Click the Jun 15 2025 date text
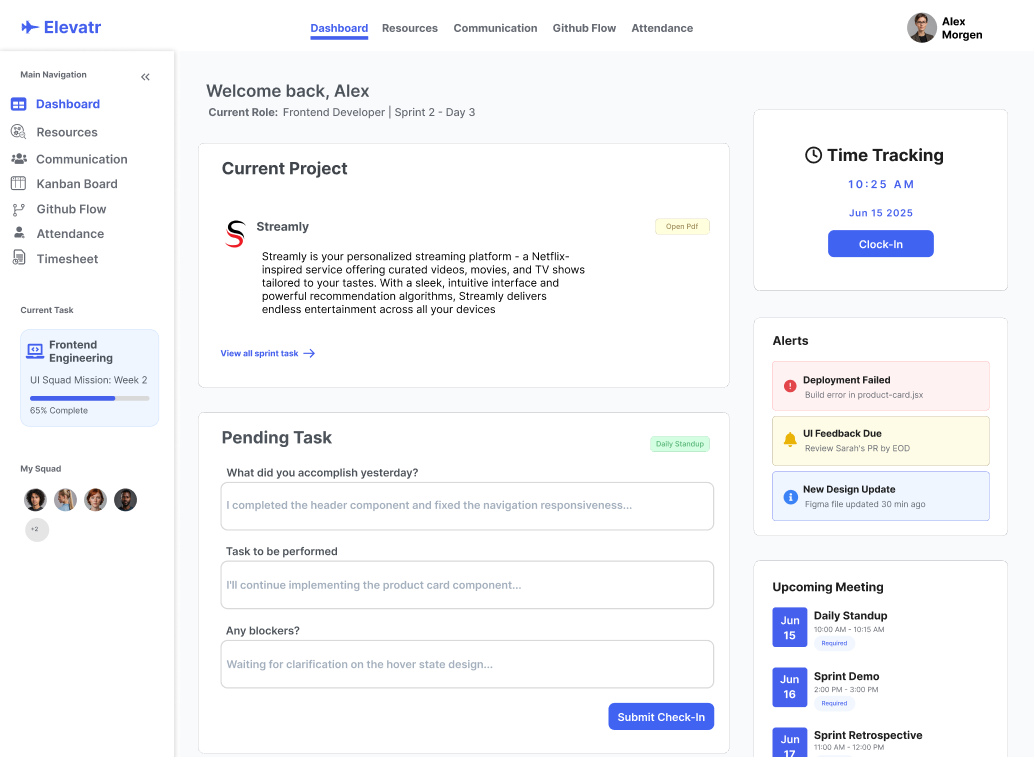Image resolution: width=1034 pixels, height=757 pixels. click(880, 213)
